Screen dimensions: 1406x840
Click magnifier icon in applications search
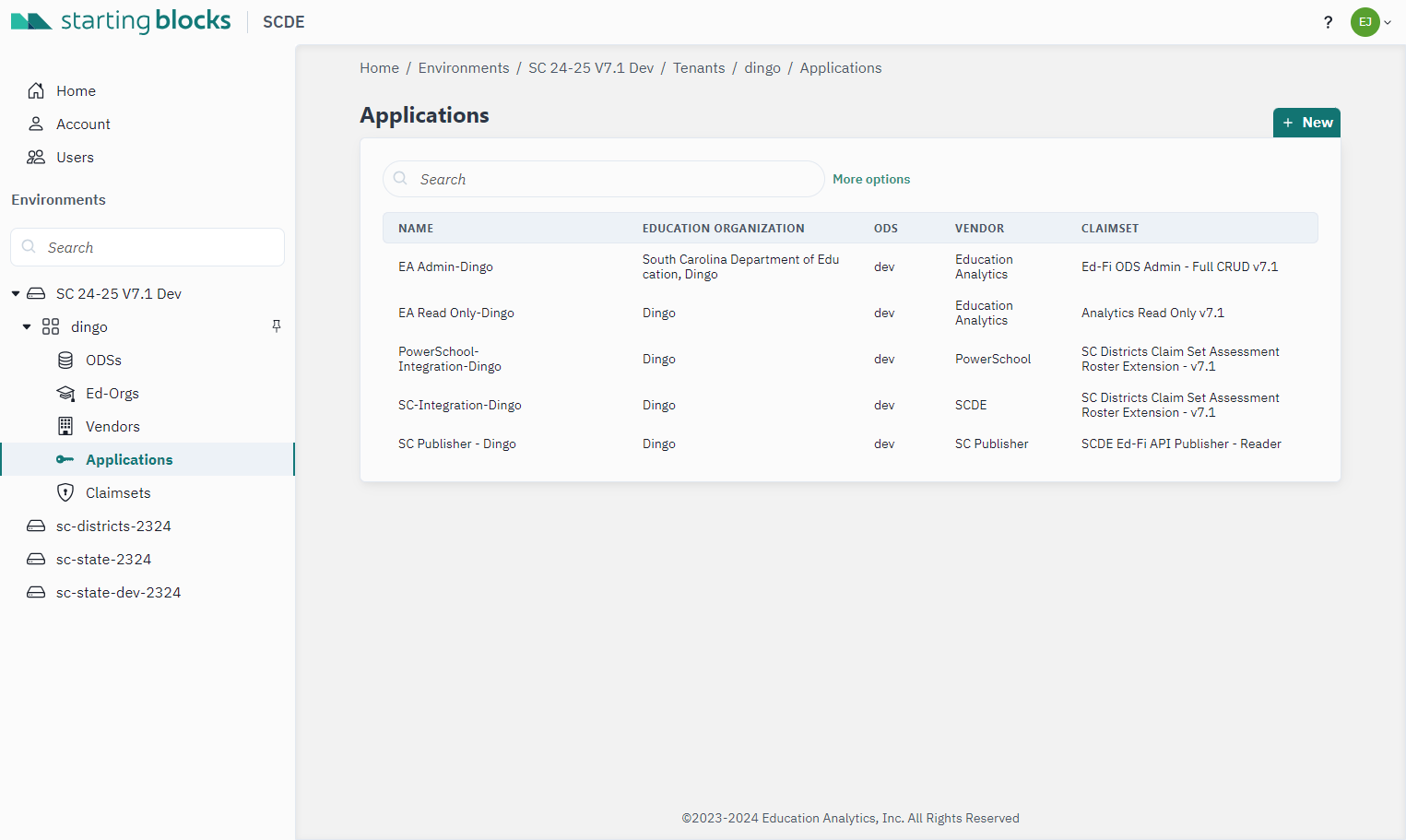point(400,178)
